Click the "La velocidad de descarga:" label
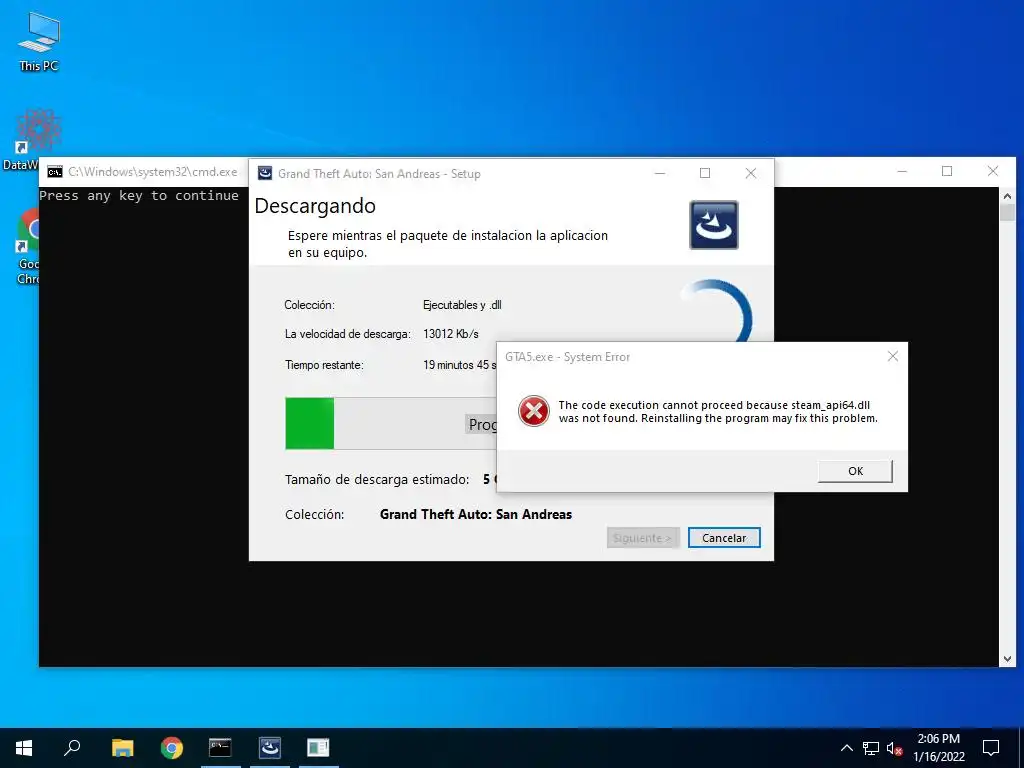 [x=347, y=334]
